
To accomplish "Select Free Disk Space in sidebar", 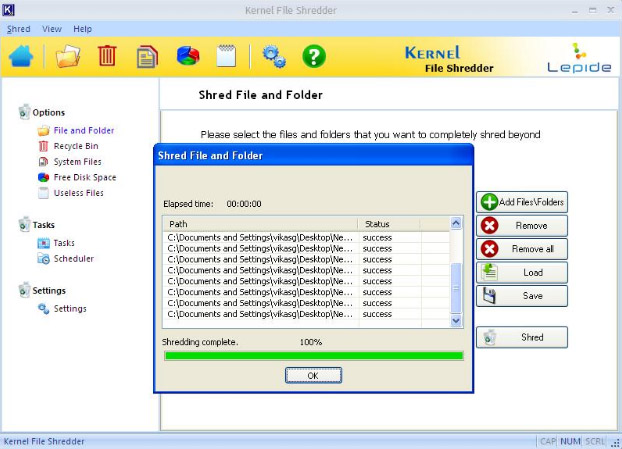I will (x=85, y=177).
